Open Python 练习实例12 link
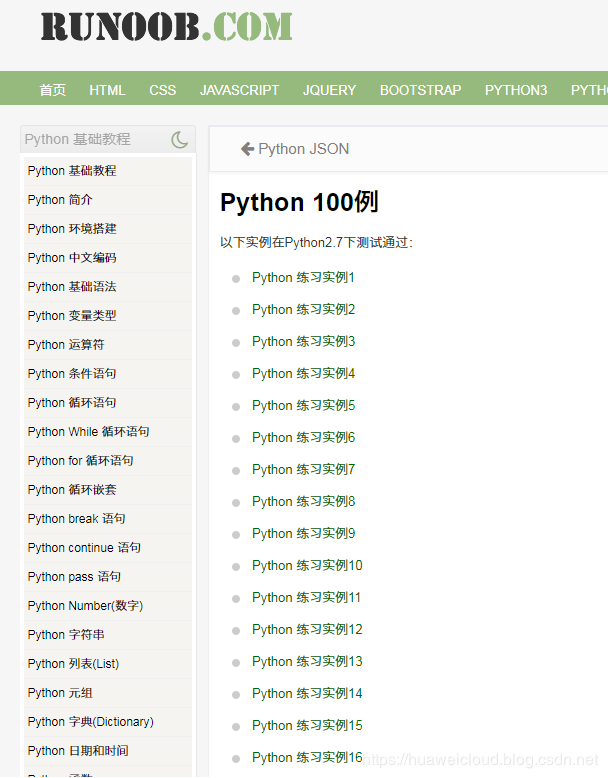This screenshot has height=778, width=608. click(x=307, y=630)
